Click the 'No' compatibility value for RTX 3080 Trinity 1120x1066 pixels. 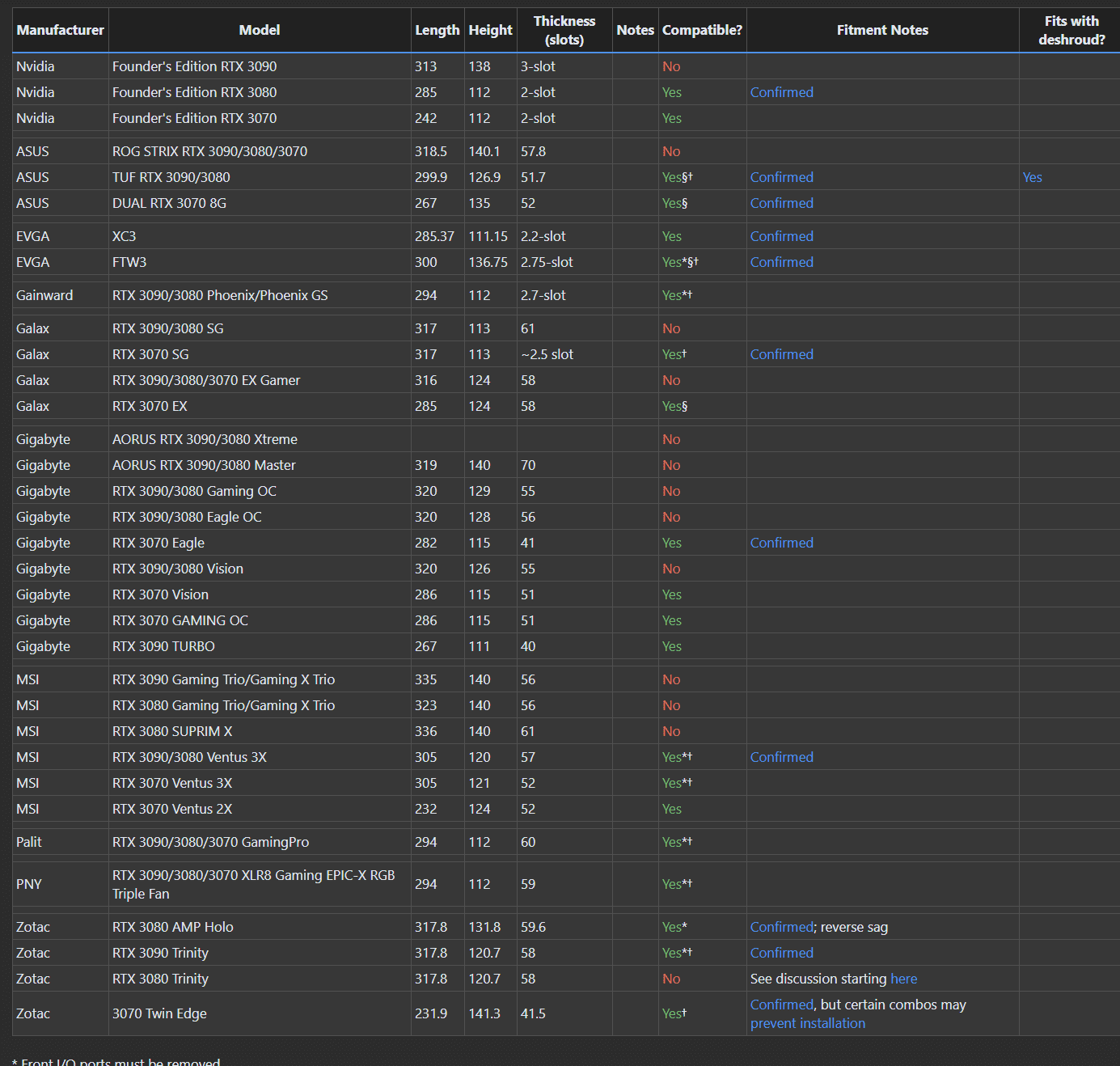click(671, 979)
